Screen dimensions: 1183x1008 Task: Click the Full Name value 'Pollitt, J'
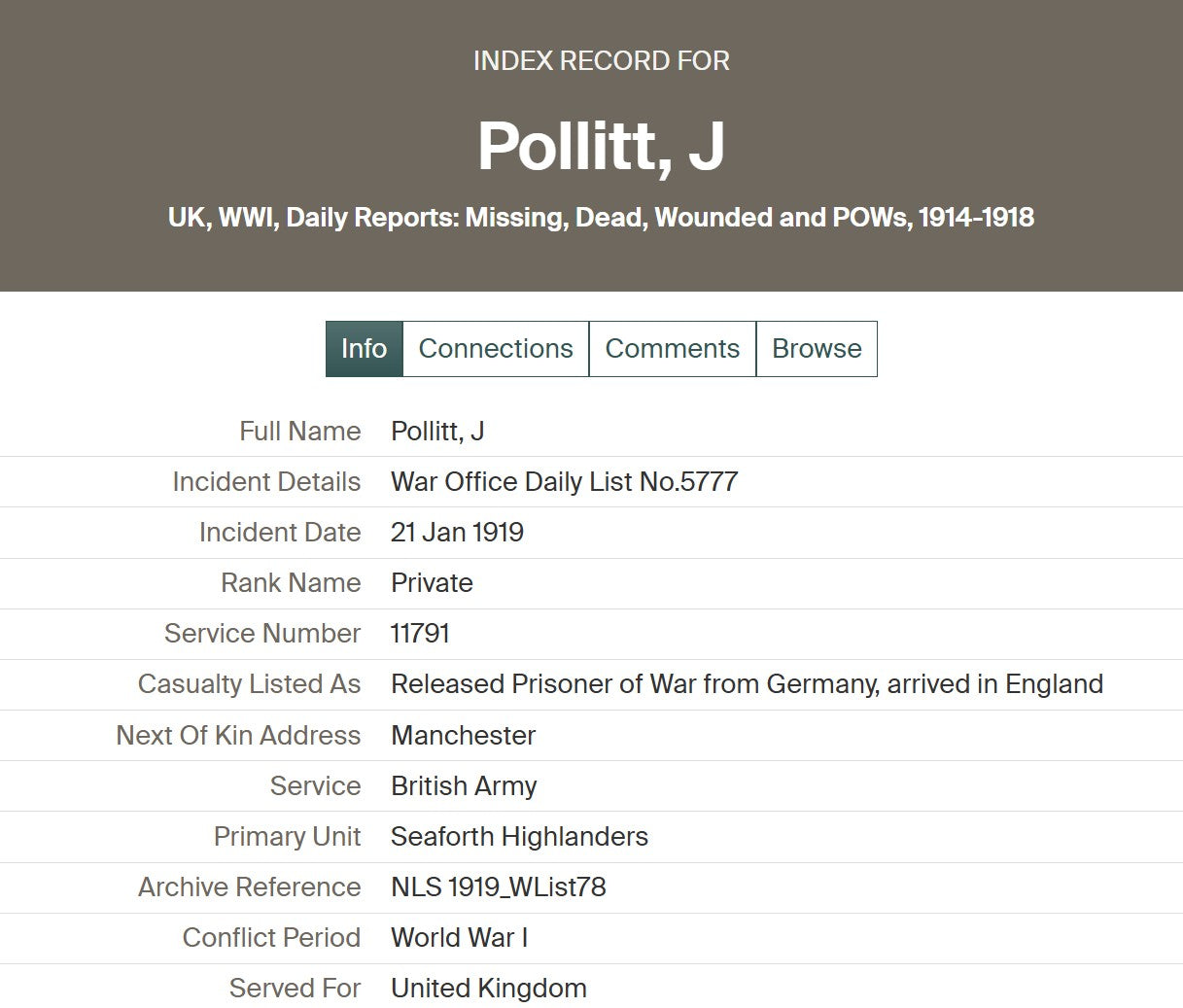437,432
